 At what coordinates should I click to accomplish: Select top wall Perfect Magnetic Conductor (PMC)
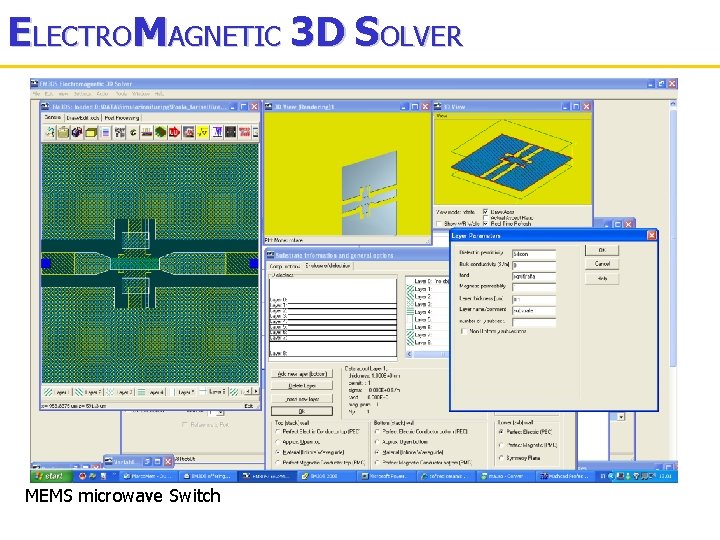point(278,462)
